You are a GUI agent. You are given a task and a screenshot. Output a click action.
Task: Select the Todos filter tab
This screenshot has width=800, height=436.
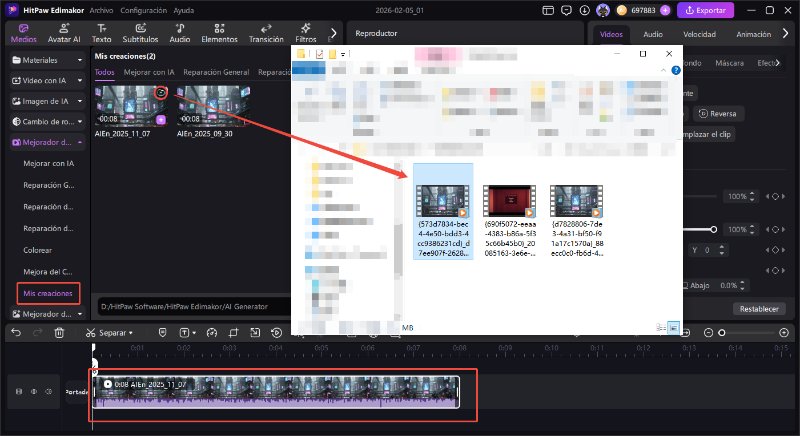tap(104, 72)
